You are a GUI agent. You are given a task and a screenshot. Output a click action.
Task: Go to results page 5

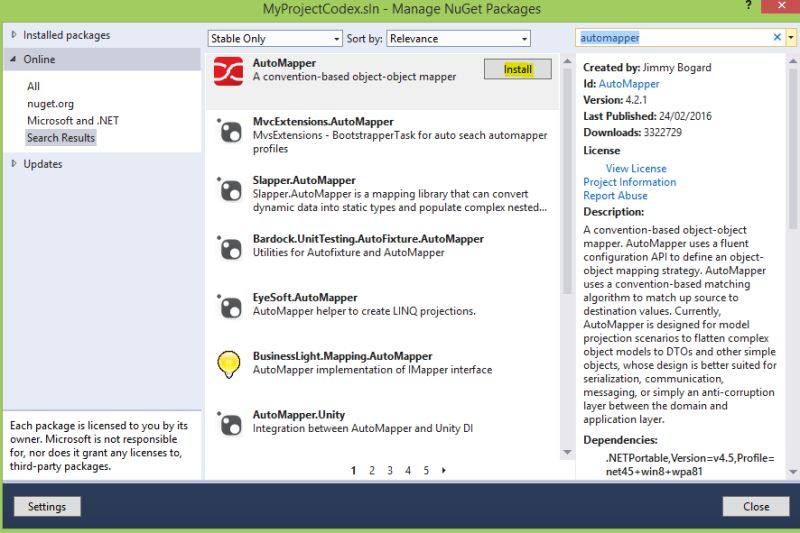(426, 470)
